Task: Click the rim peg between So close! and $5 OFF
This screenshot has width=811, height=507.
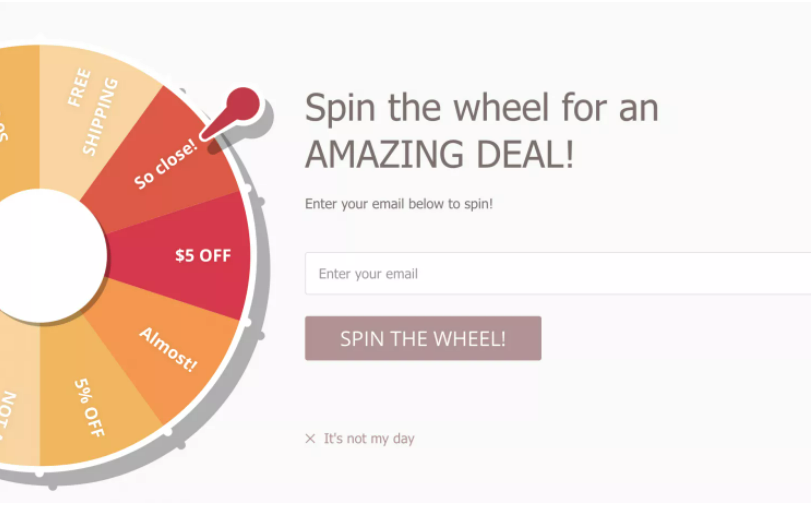Action: [x=260, y=201]
